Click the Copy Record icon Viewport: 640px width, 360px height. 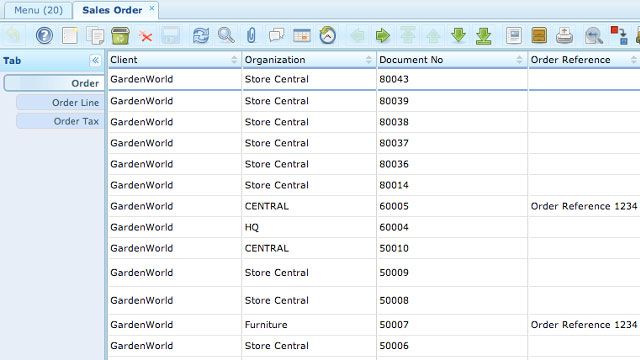95,36
